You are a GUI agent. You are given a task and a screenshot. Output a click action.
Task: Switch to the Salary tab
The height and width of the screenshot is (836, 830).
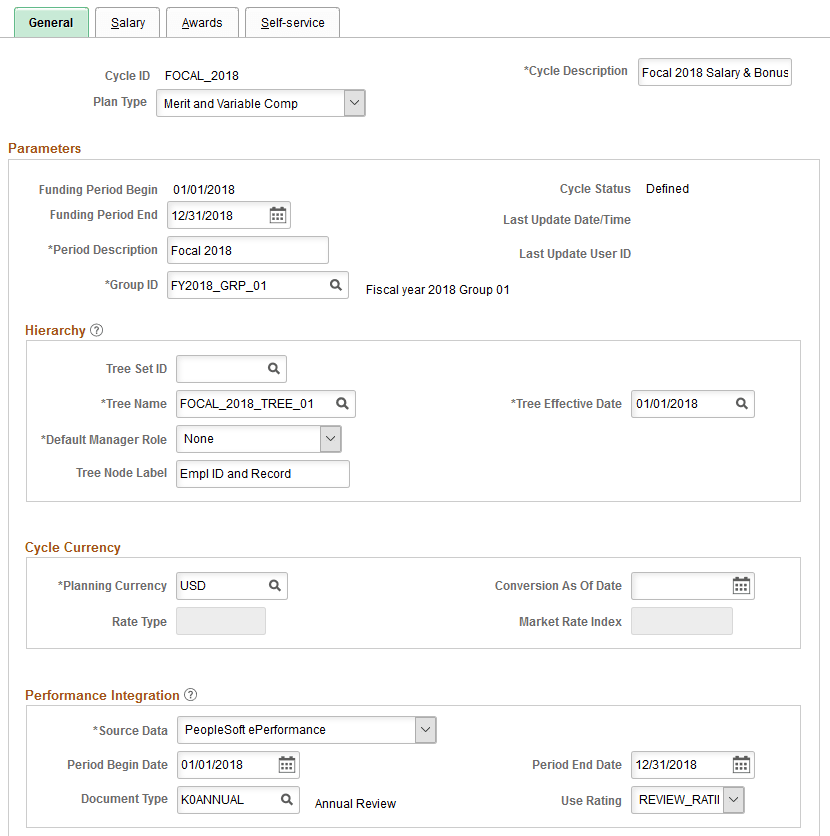pos(127,21)
